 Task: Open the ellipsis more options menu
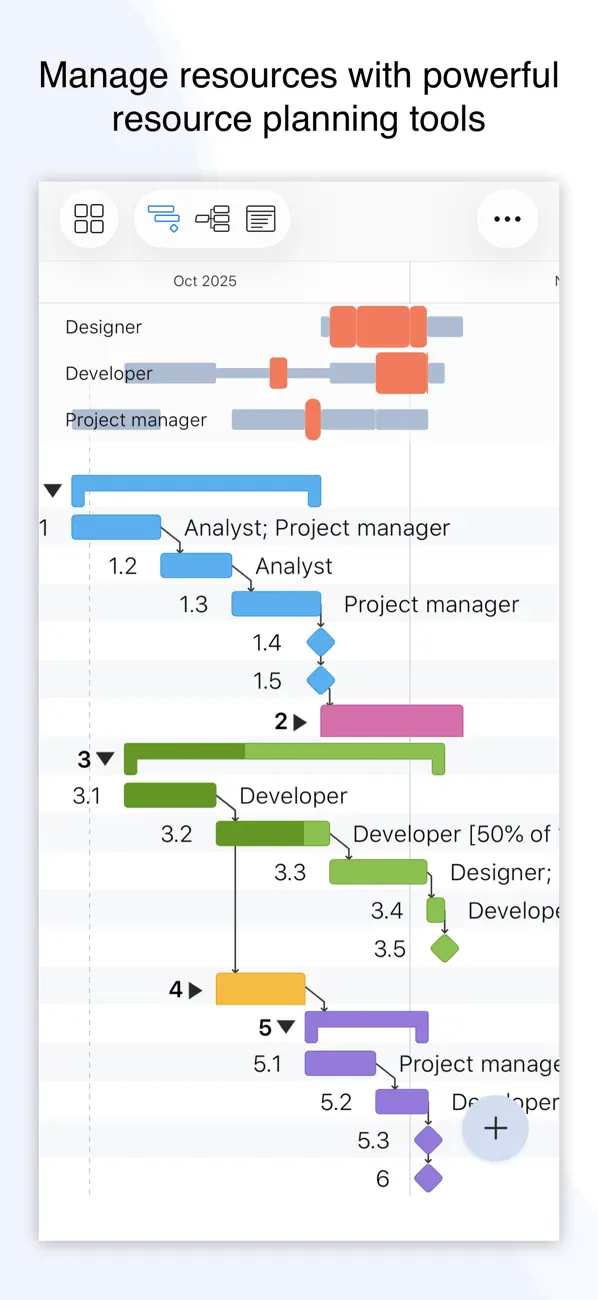pyautogui.click(x=507, y=218)
